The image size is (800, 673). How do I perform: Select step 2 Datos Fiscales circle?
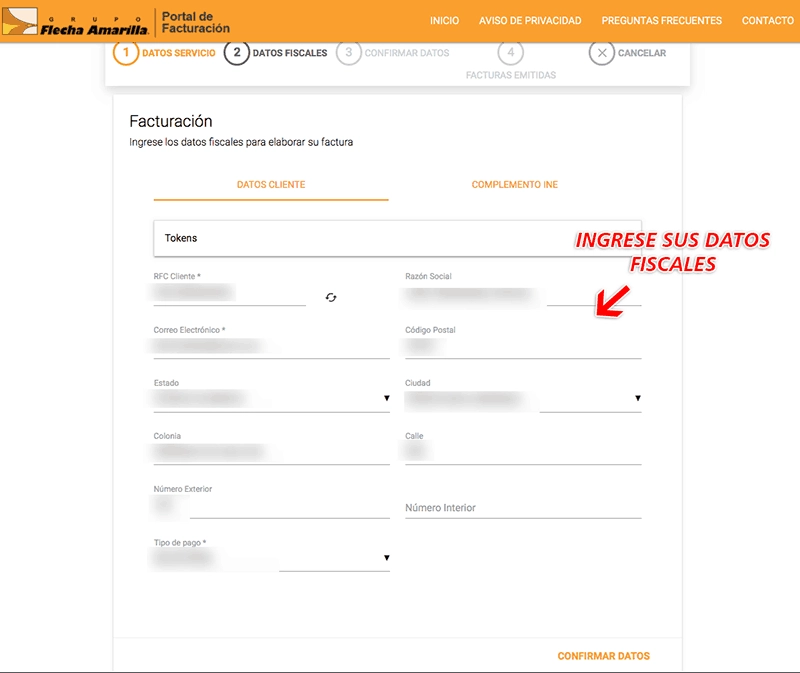tap(236, 53)
